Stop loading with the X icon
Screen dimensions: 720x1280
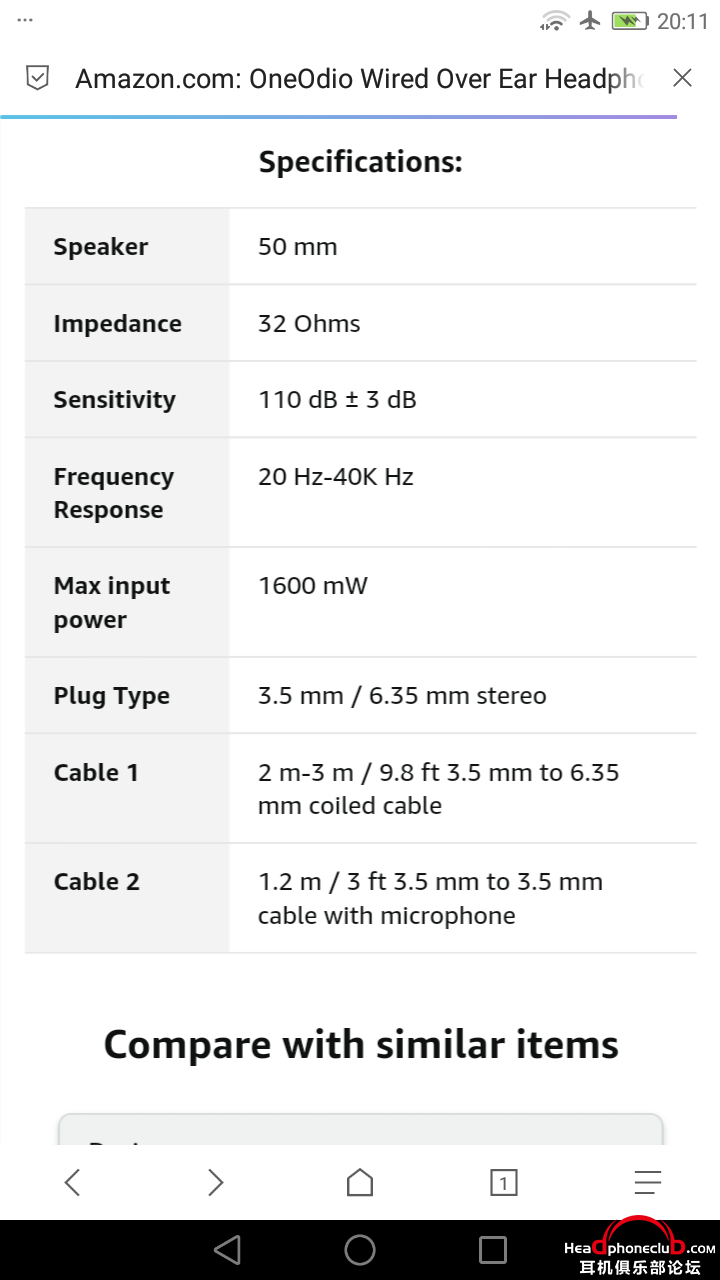pyautogui.click(x=682, y=78)
